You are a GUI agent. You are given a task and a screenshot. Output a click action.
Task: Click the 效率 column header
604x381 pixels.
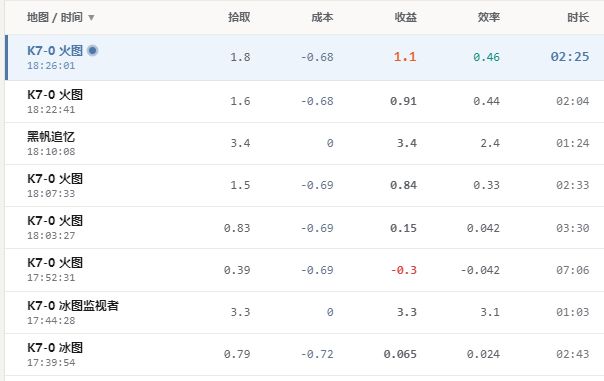tap(489, 17)
